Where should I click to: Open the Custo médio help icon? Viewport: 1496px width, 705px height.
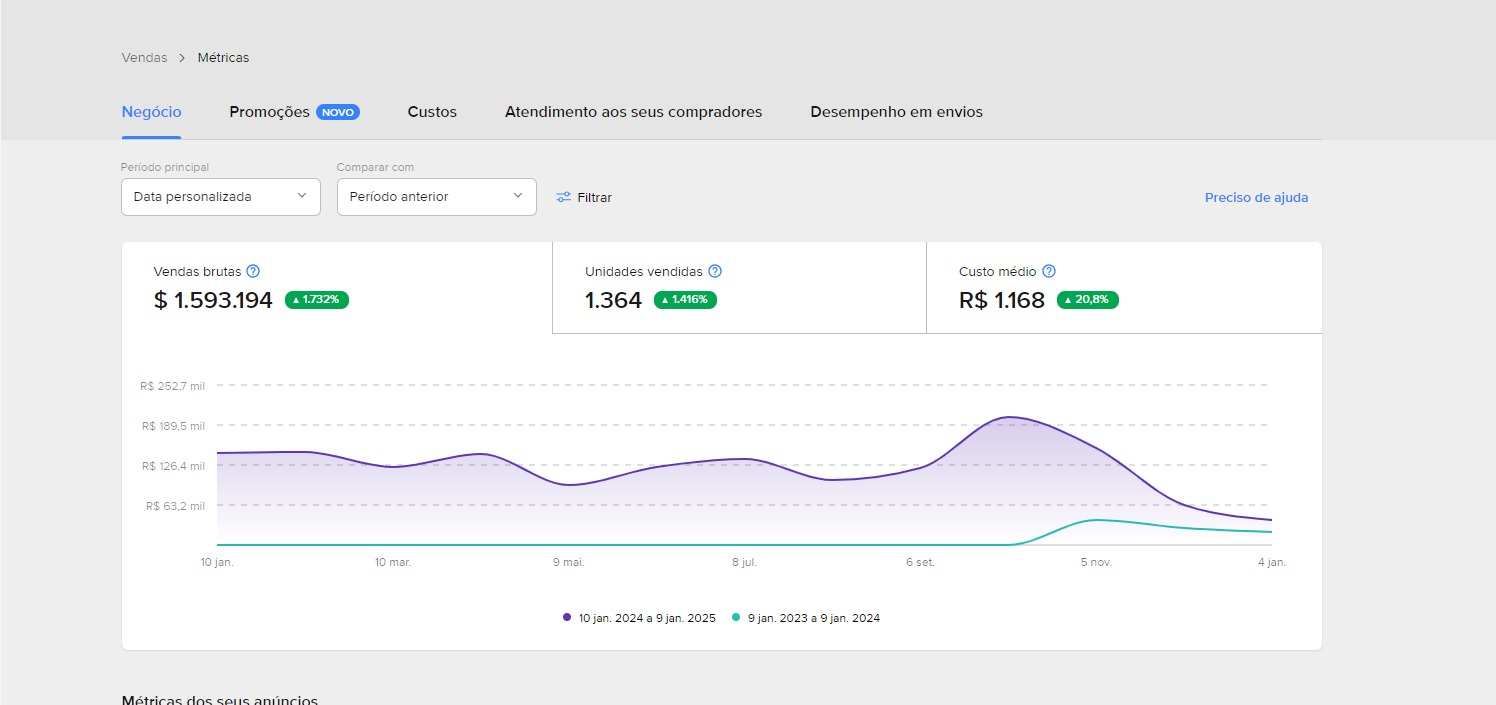[1049, 271]
